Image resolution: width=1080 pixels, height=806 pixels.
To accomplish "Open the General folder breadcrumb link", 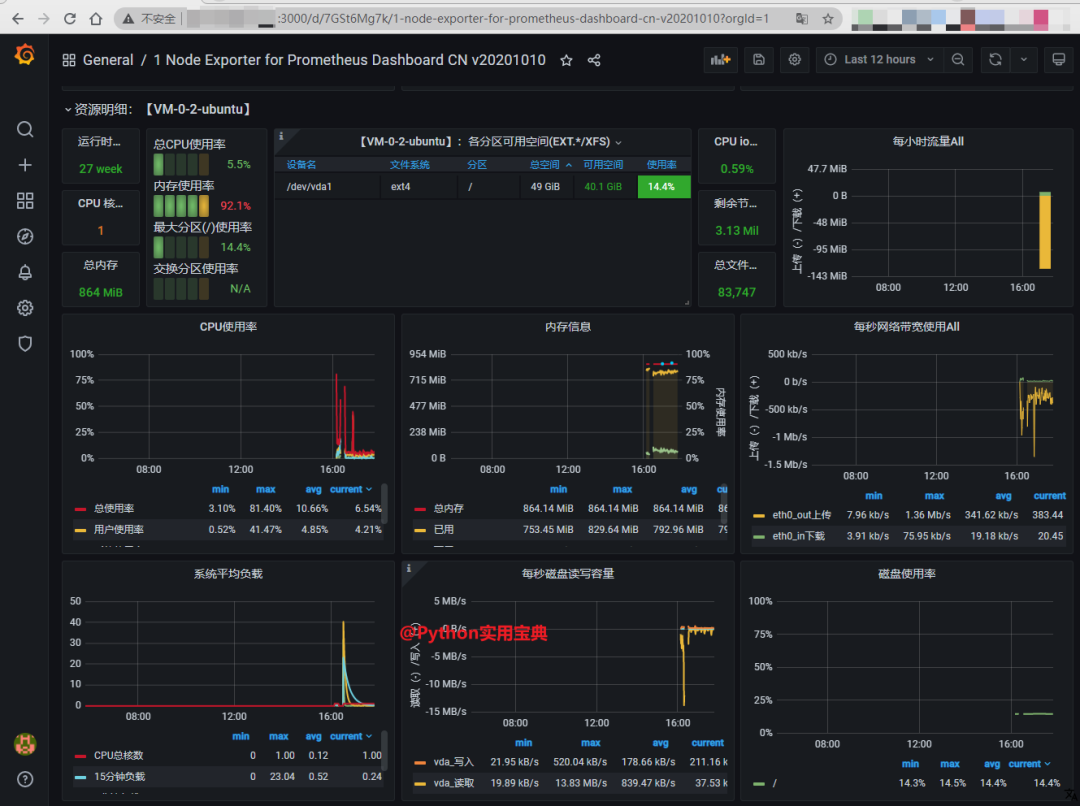I will [x=108, y=60].
